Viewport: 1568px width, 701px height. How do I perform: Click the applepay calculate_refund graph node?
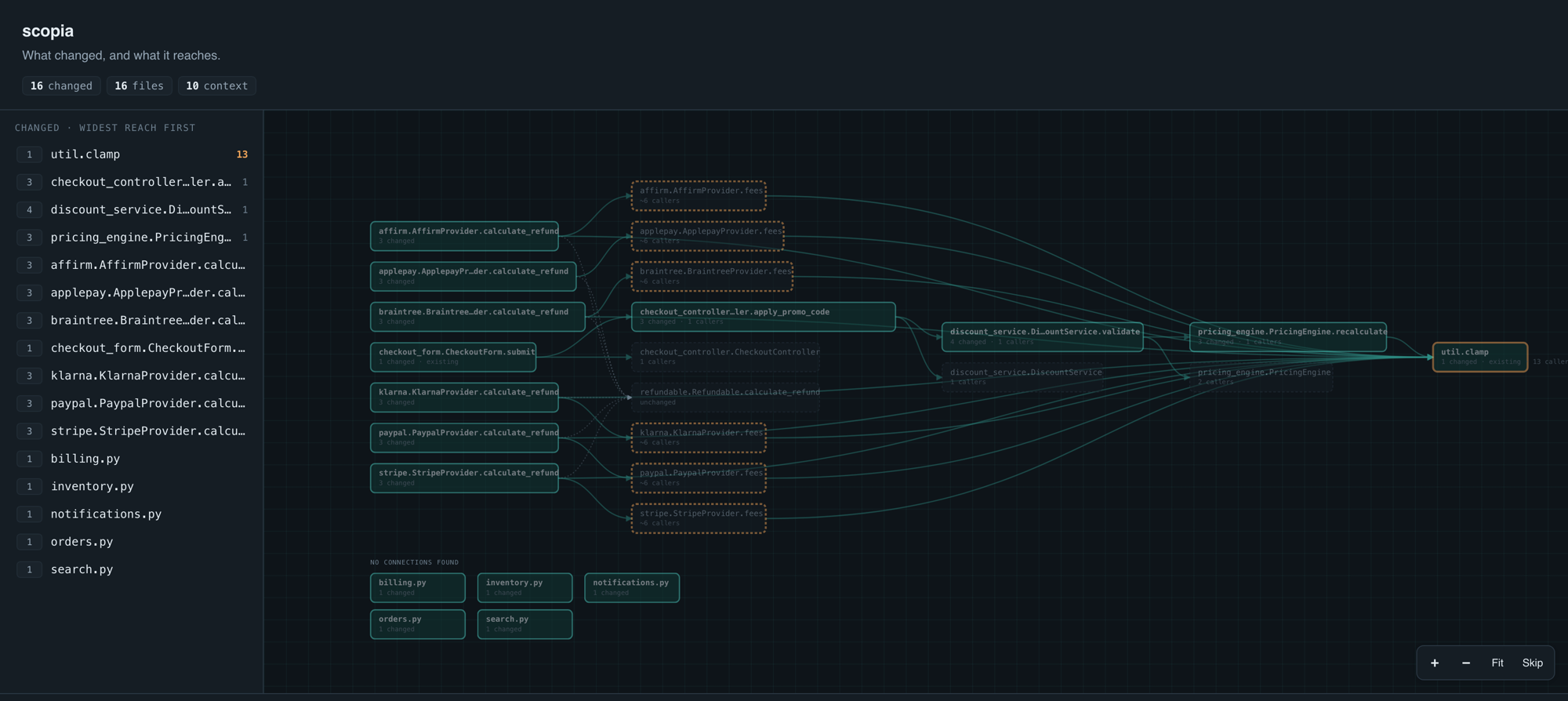[474, 276]
